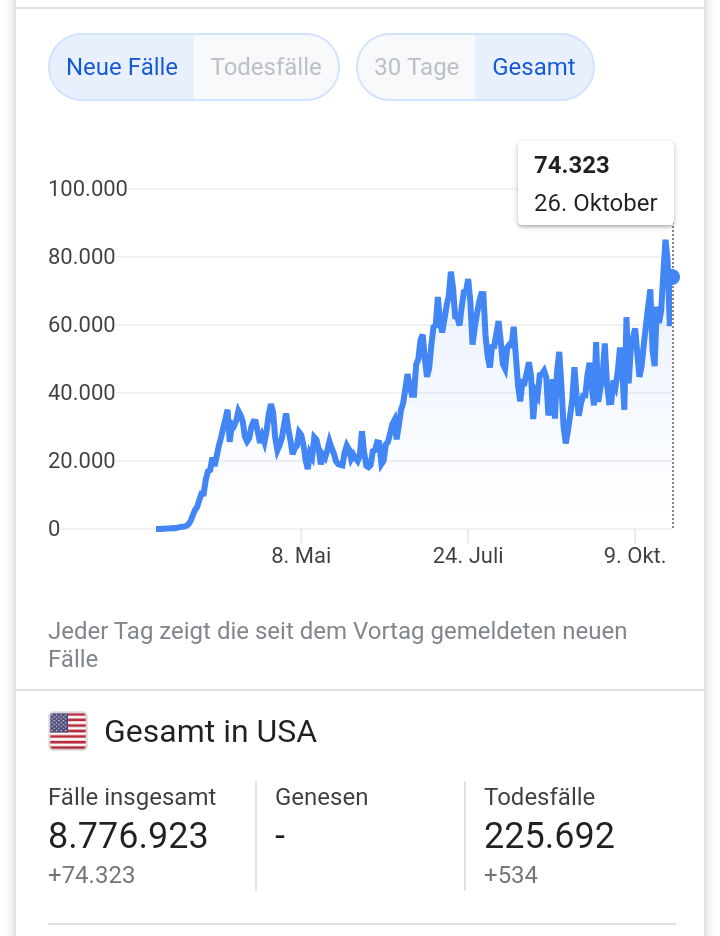Click the Gesamt in USA heading
The image size is (720, 936).
[210, 731]
